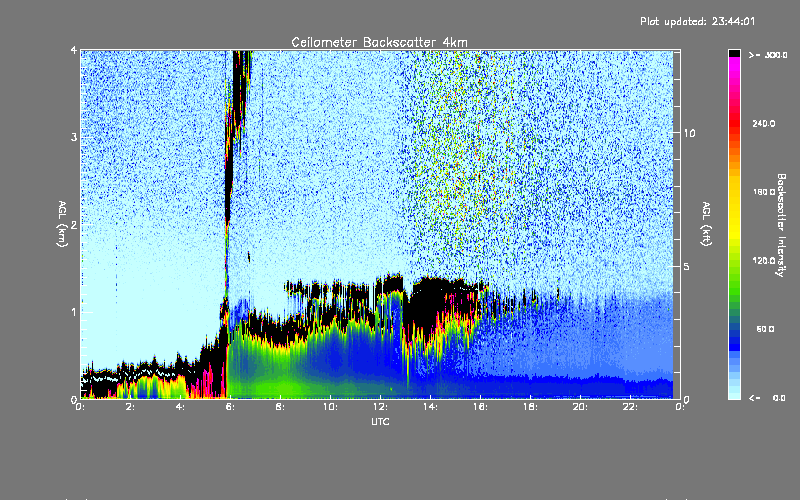The width and height of the screenshot is (800, 500).
Task: Select the 'UTC' x-axis label
Action: tap(380, 422)
